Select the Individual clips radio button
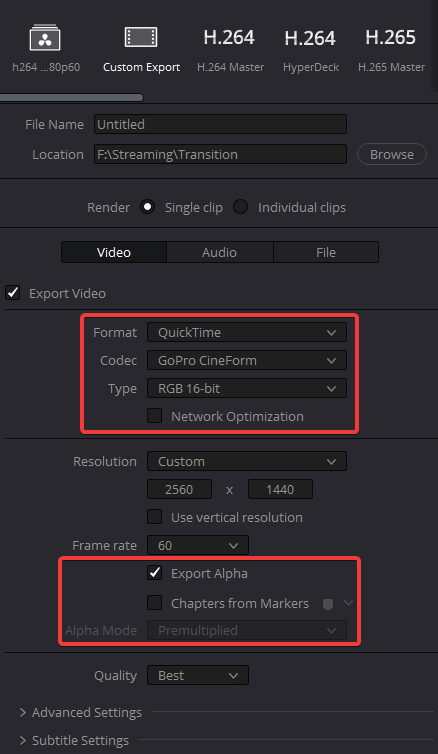Image resolution: width=438 pixels, height=754 pixels. pyautogui.click(x=240, y=207)
